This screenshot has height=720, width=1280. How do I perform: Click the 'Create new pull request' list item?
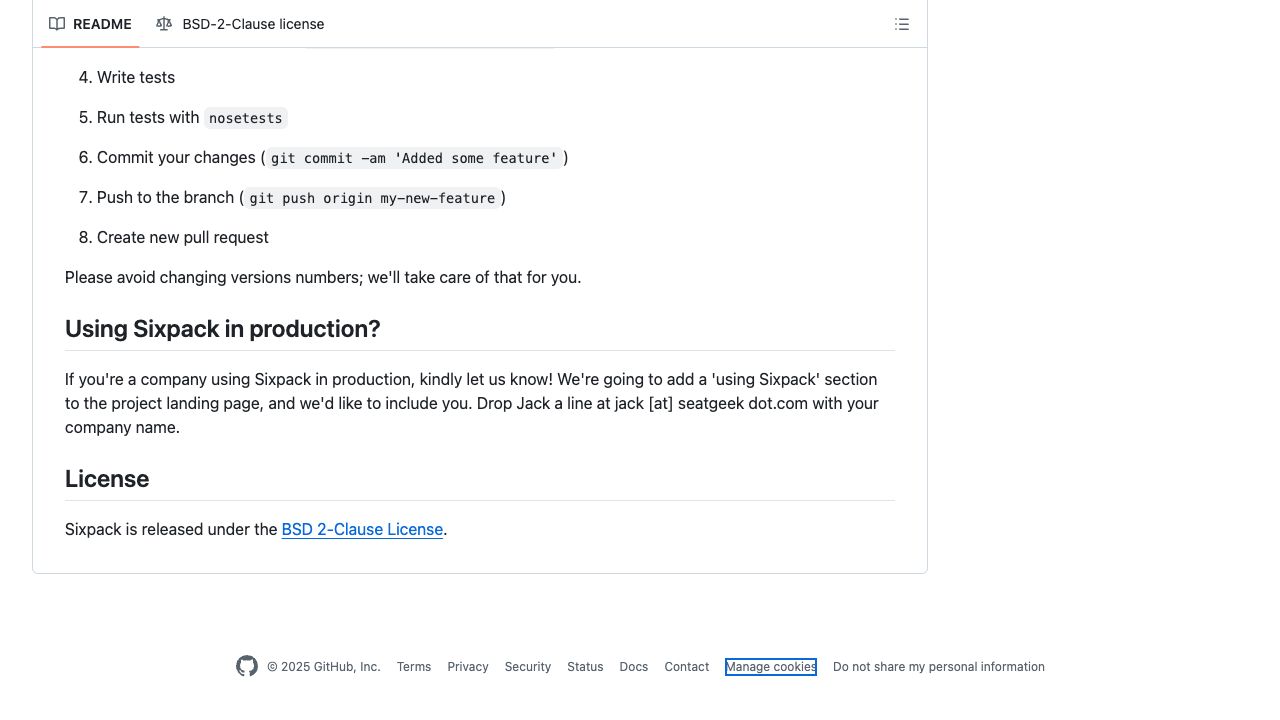click(x=183, y=237)
